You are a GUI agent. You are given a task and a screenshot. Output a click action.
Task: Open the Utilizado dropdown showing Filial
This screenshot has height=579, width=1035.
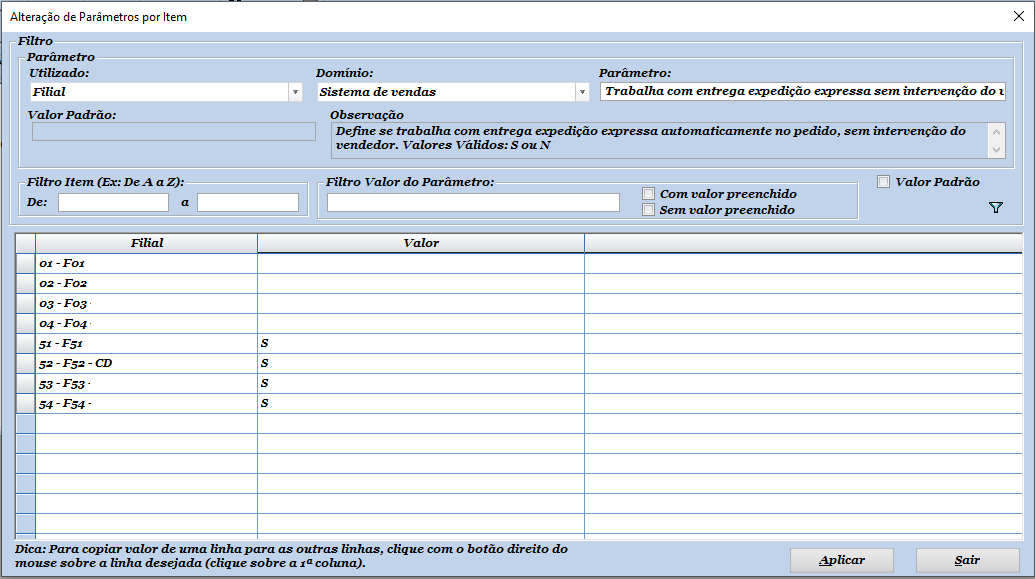[x=295, y=92]
